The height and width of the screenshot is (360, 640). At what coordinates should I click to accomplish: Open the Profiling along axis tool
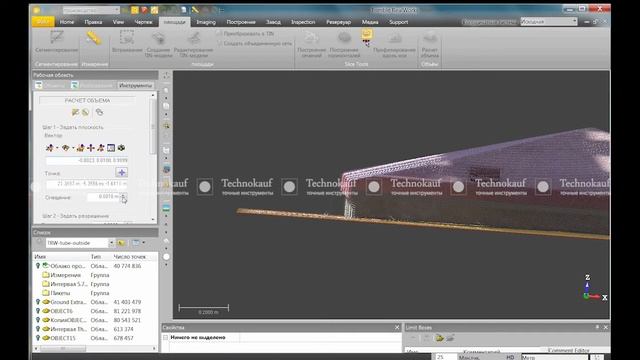click(x=394, y=44)
